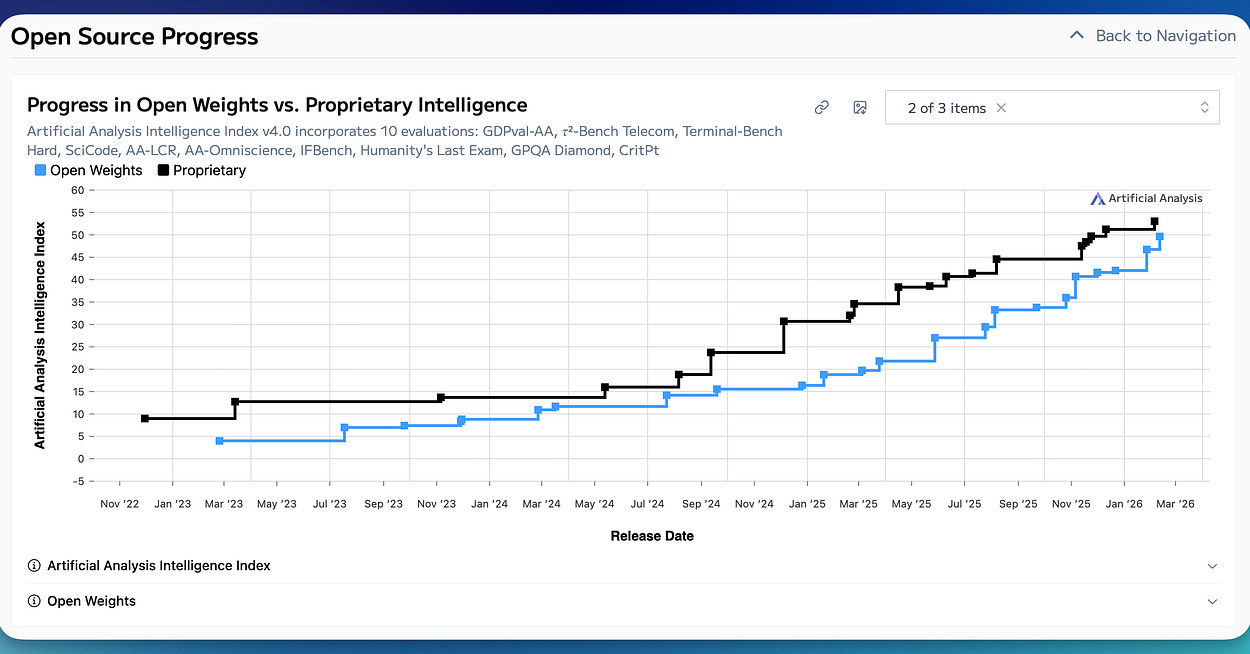Image resolution: width=1250 pixels, height=654 pixels.
Task: Expand Artificial Analysis Intelligence Index section
Action: tap(624, 566)
